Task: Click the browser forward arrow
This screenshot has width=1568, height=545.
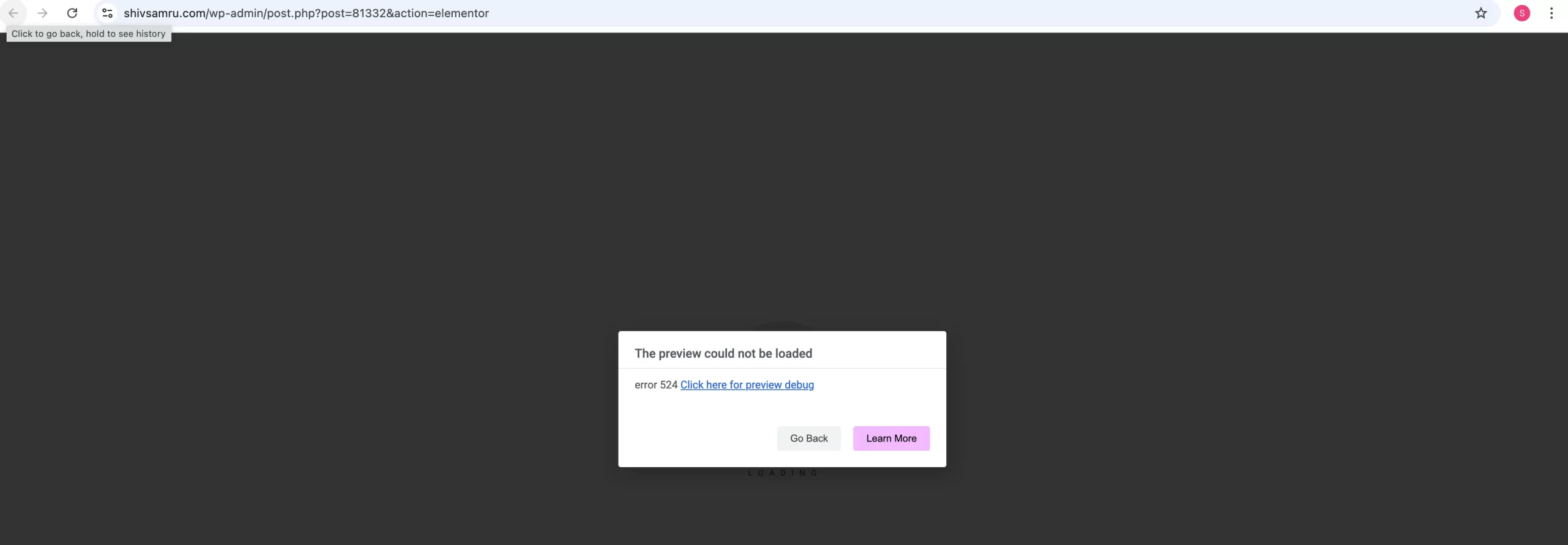Action: click(x=42, y=13)
